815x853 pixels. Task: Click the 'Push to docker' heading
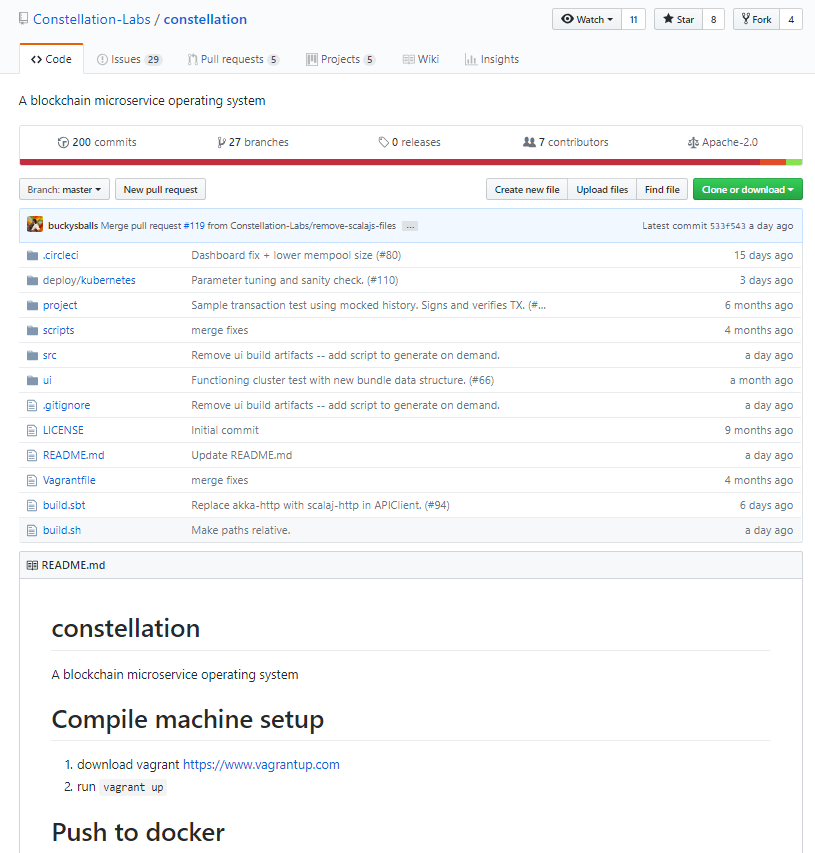pos(138,832)
